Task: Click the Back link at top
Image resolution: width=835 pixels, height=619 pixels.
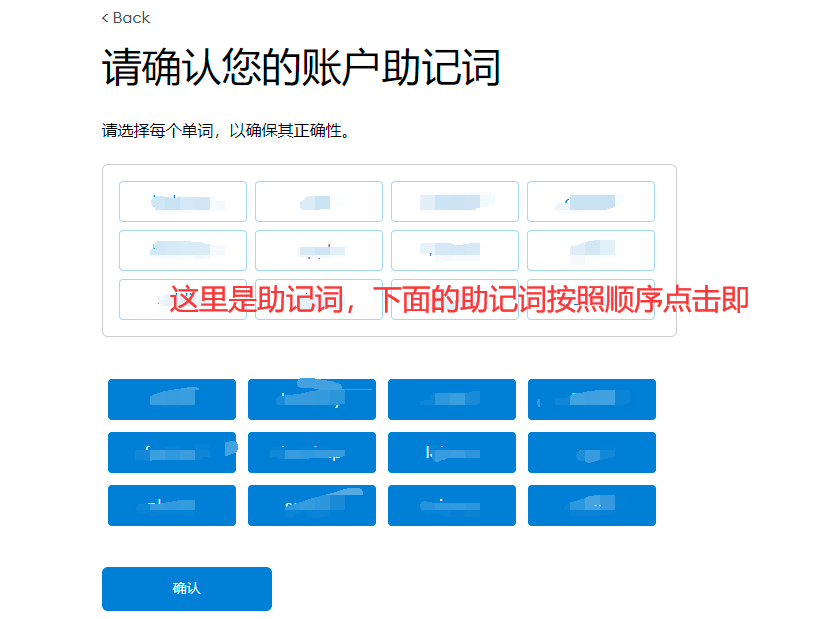Action: pyautogui.click(x=126, y=18)
